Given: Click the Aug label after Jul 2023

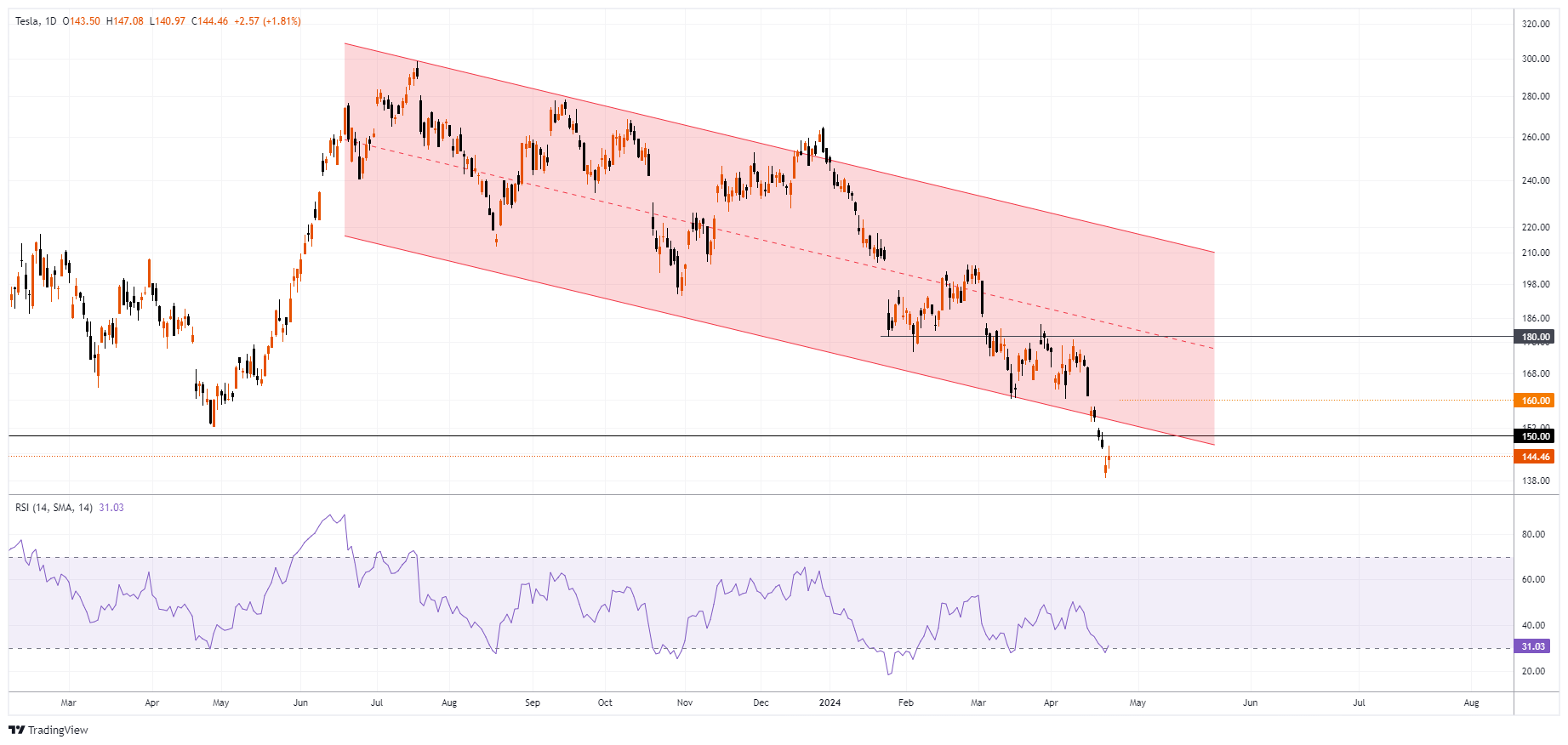Looking at the screenshot, I should pyautogui.click(x=449, y=702).
